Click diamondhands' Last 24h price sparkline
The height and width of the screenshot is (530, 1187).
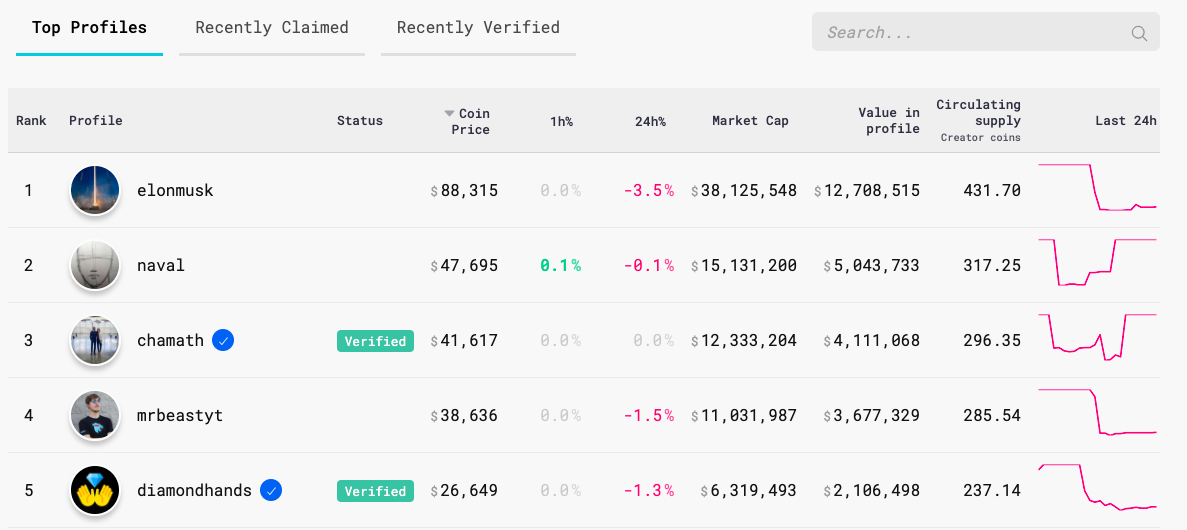coord(1098,487)
